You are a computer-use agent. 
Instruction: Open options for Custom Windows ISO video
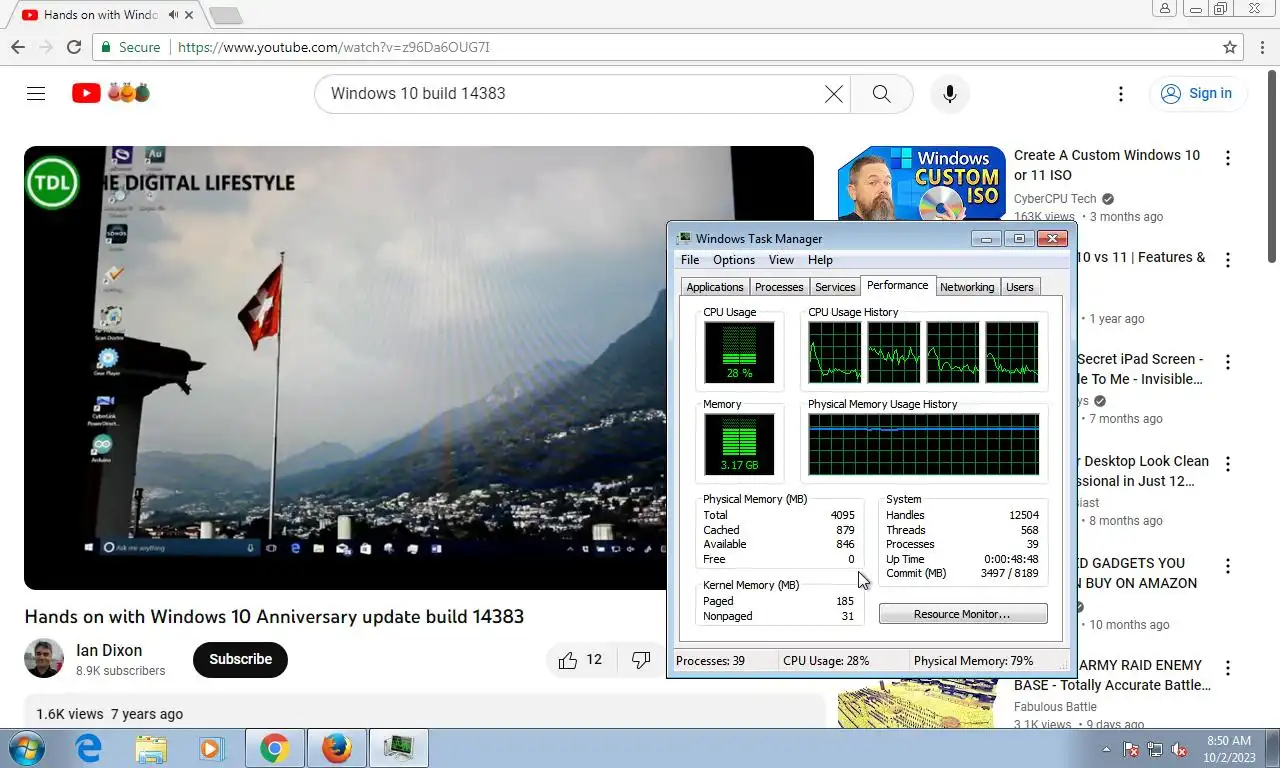1228,158
